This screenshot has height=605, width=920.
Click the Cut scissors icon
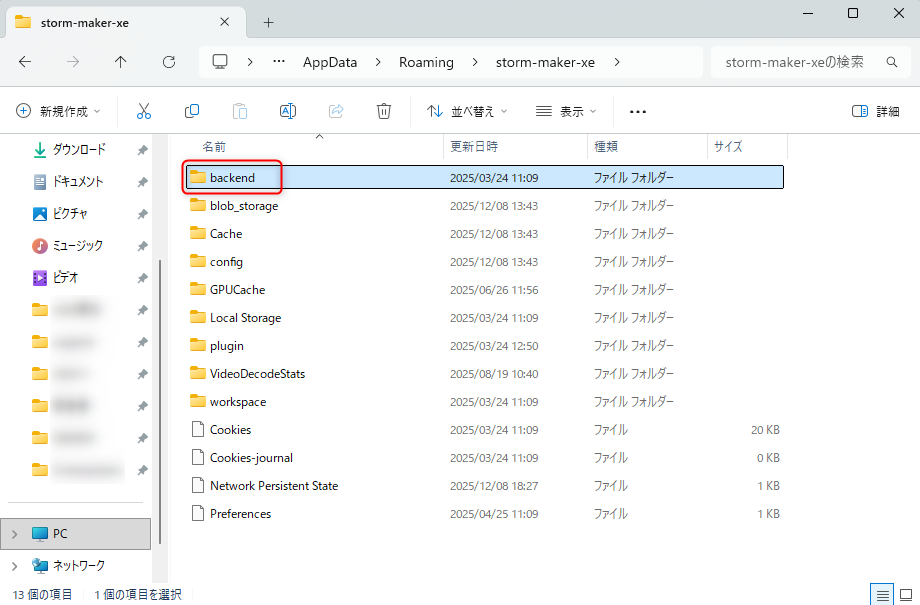click(144, 111)
